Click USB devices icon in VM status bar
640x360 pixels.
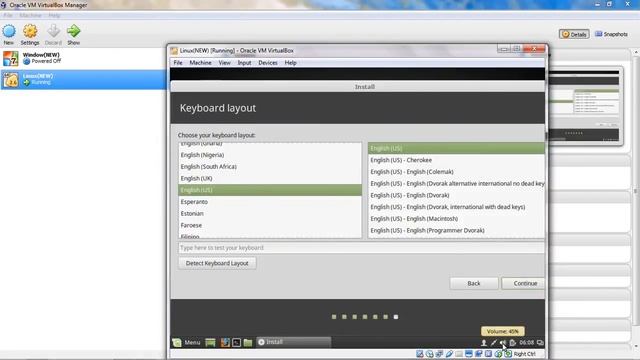[x=449, y=354]
